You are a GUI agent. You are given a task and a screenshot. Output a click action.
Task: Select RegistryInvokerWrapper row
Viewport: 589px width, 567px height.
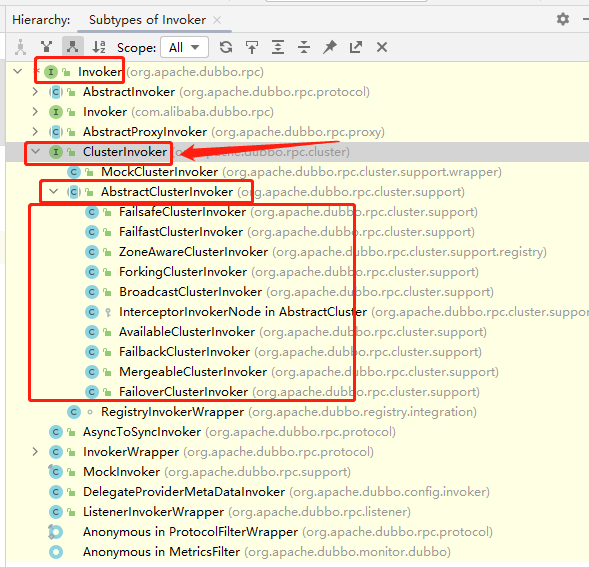pyautogui.click(x=297, y=412)
